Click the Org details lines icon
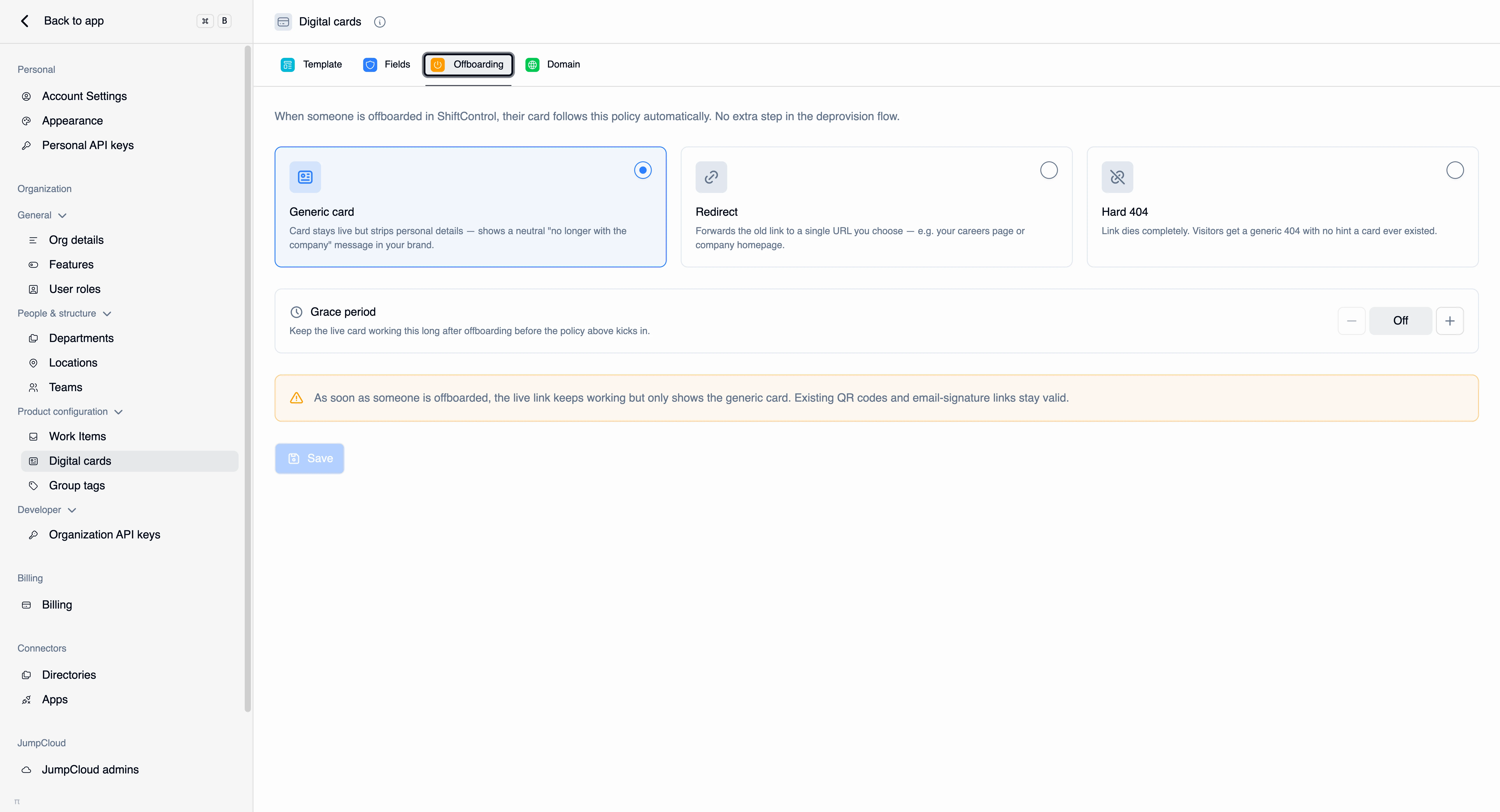The height and width of the screenshot is (812, 1500). [33, 240]
